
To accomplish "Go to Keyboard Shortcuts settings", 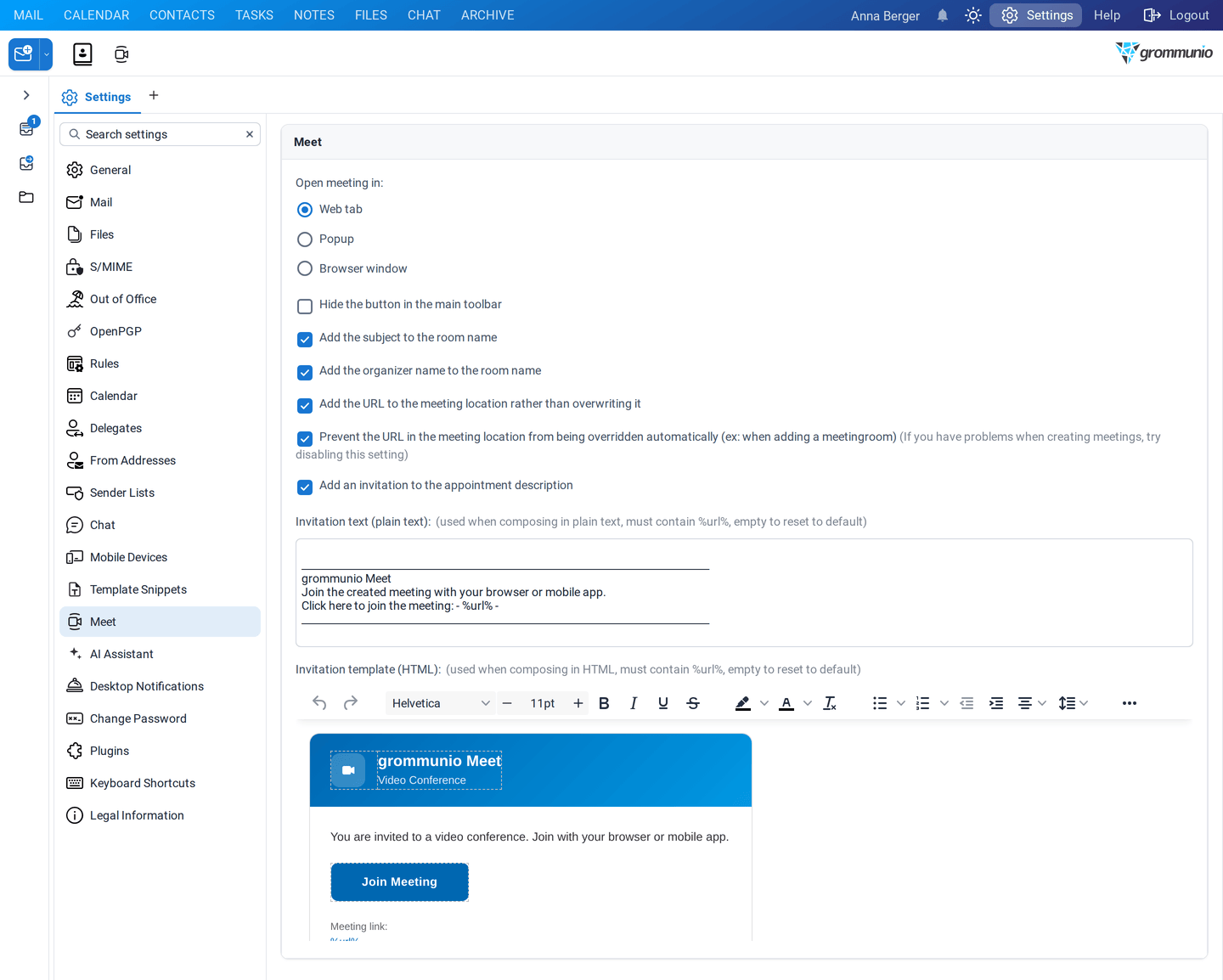I will (x=160, y=783).
